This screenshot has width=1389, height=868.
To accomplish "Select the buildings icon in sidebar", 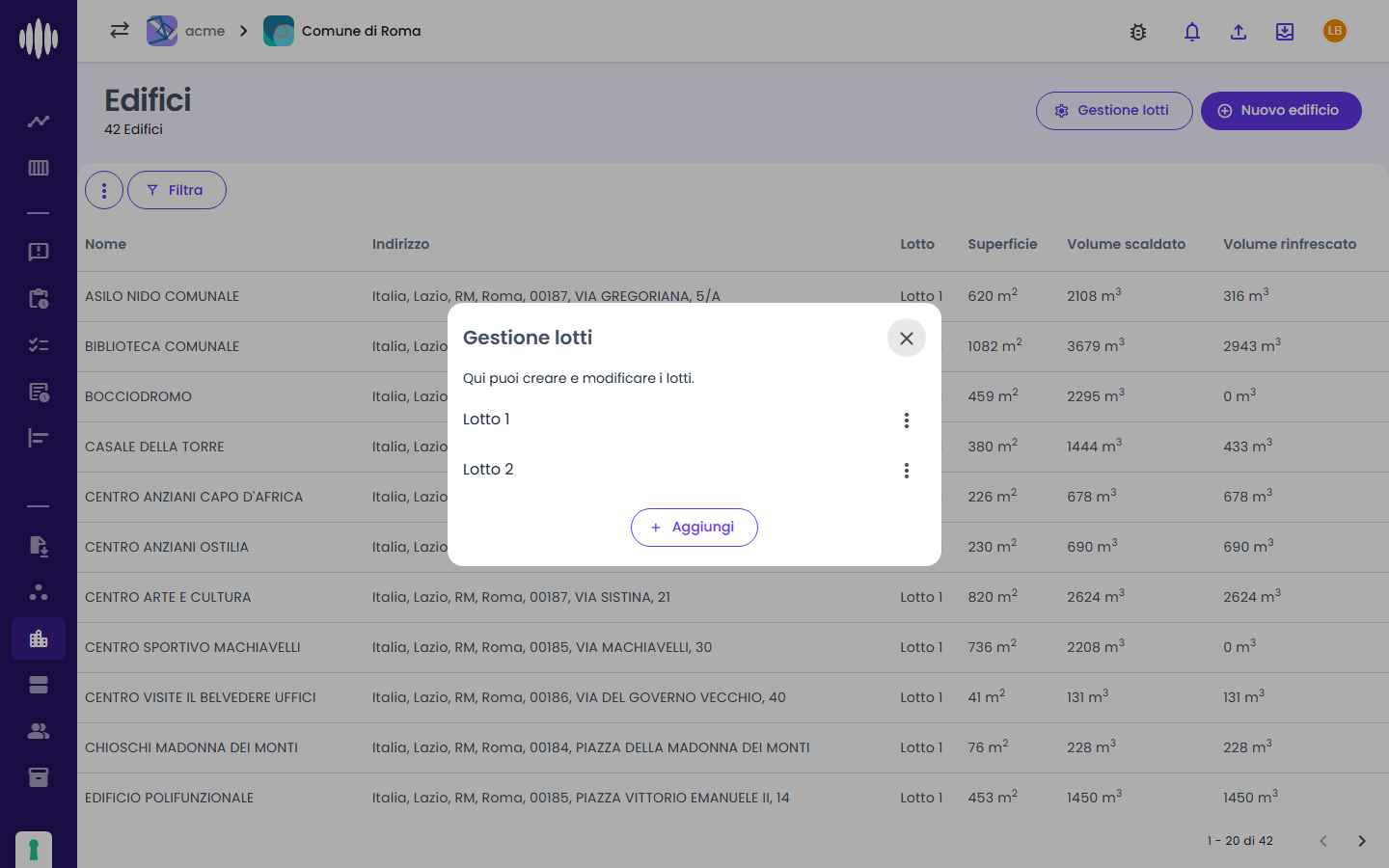I will tap(39, 638).
